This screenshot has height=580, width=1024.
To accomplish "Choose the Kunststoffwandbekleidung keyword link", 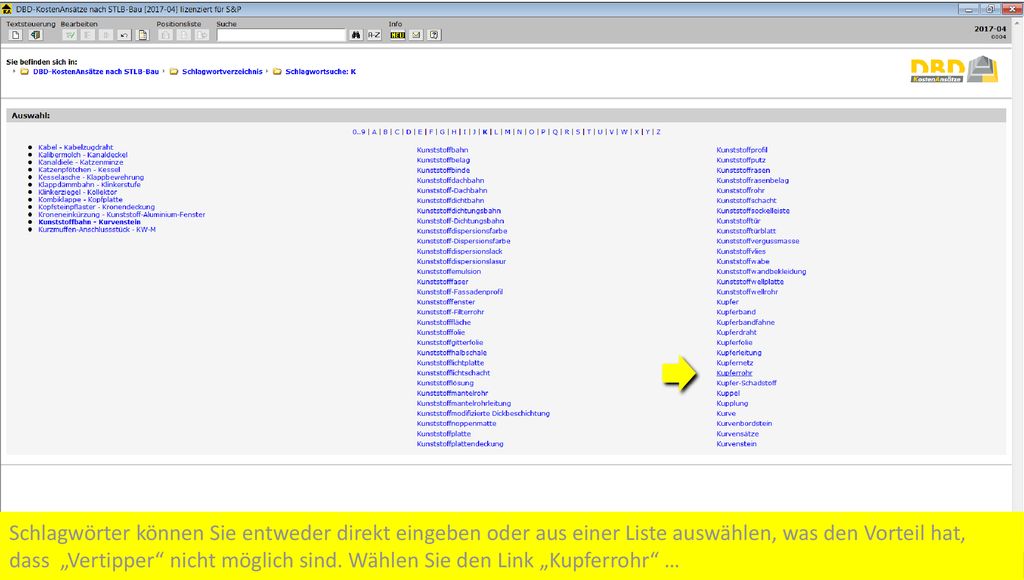I will [761, 272].
